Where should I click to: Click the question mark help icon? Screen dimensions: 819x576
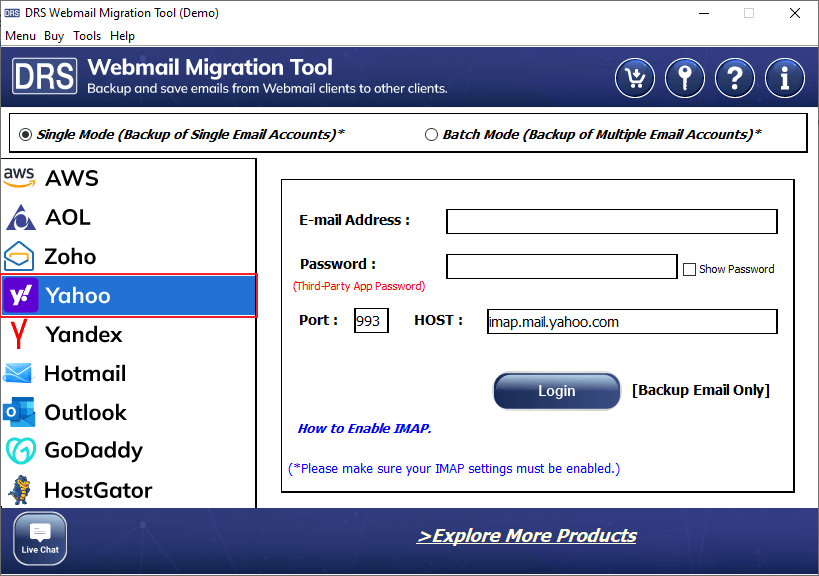point(735,77)
